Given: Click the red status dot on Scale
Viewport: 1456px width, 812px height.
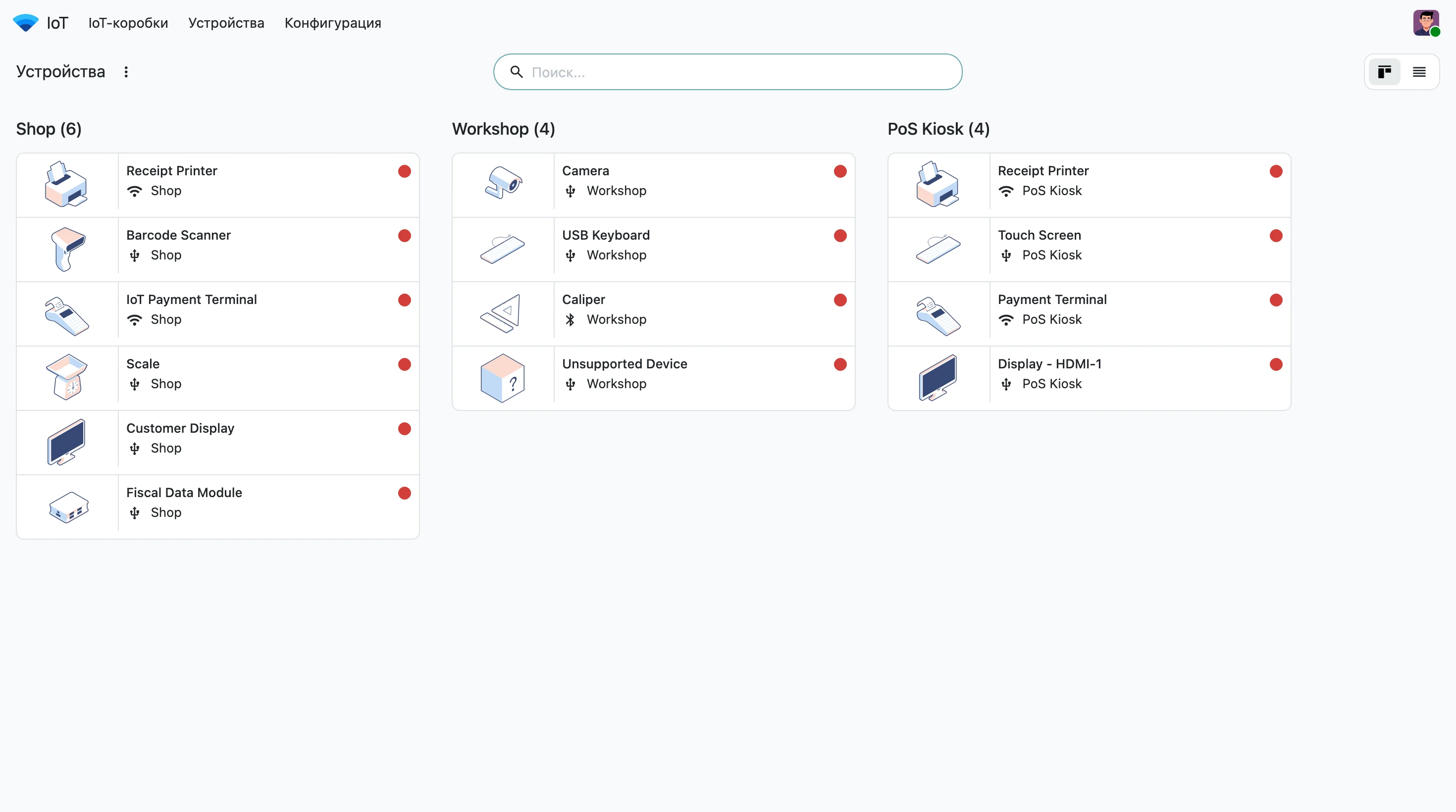Looking at the screenshot, I should 404,364.
